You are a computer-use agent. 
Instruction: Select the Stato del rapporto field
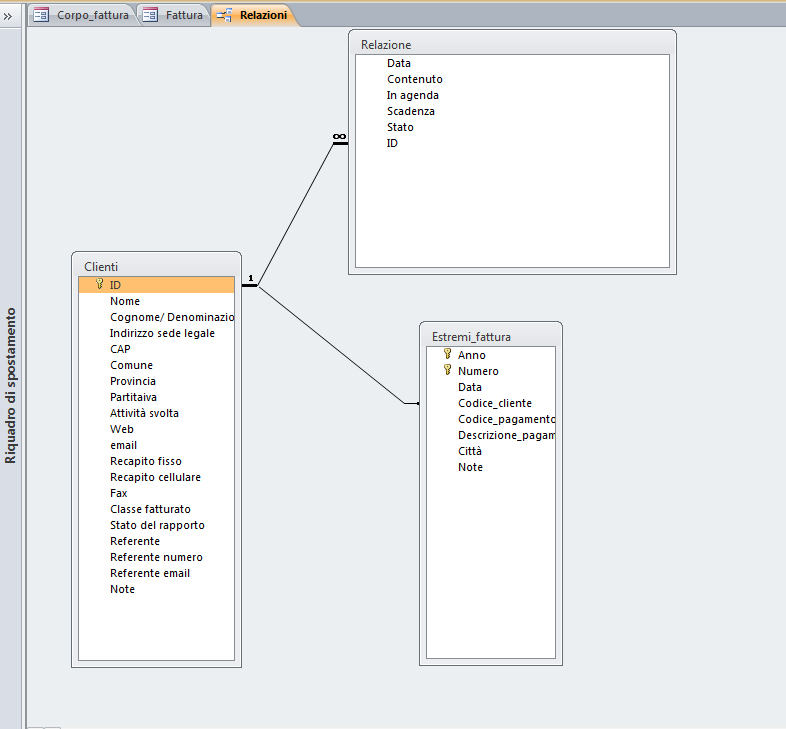click(156, 525)
